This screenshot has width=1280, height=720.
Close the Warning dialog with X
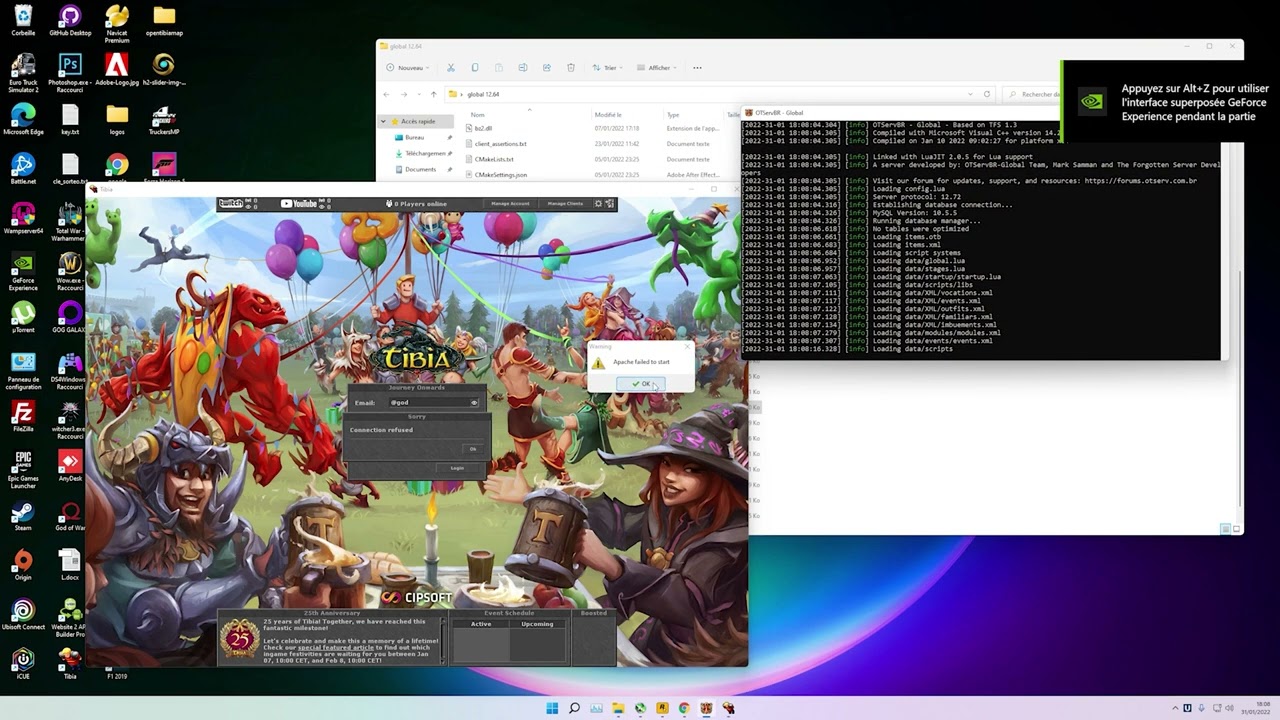point(687,346)
